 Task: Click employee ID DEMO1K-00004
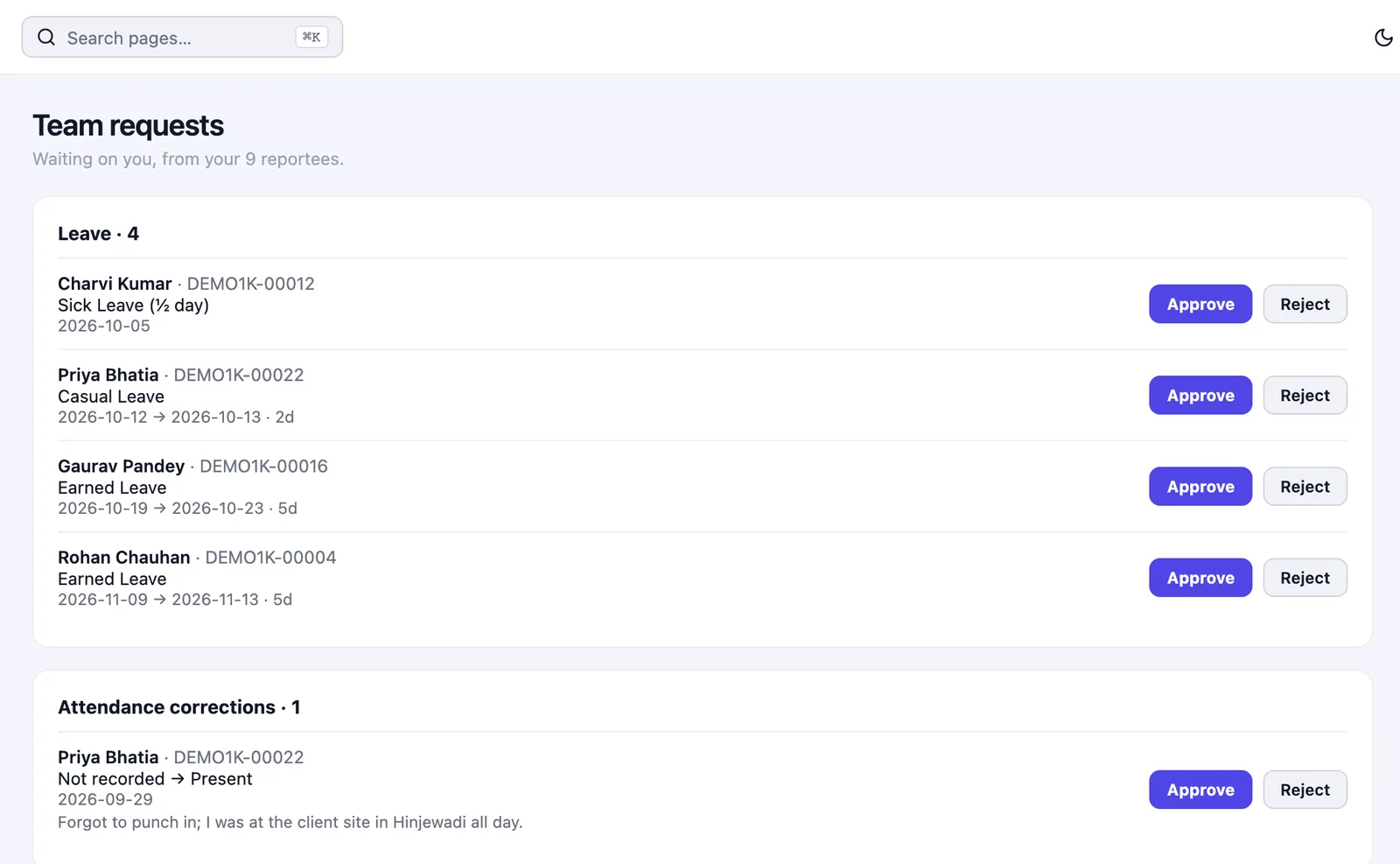point(270,558)
